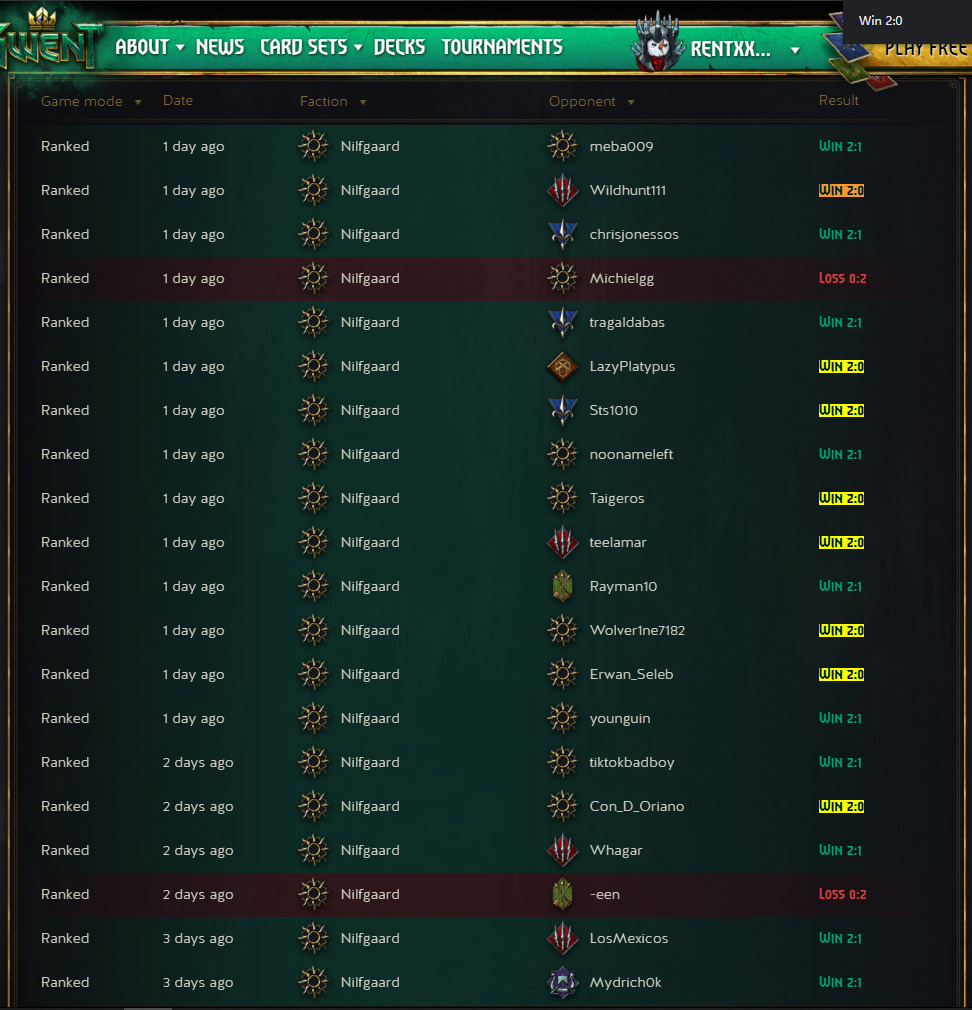Click LazyPlatypus's Skellige faction icon
Screen dimensions: 972x1010
pos(562,367)
